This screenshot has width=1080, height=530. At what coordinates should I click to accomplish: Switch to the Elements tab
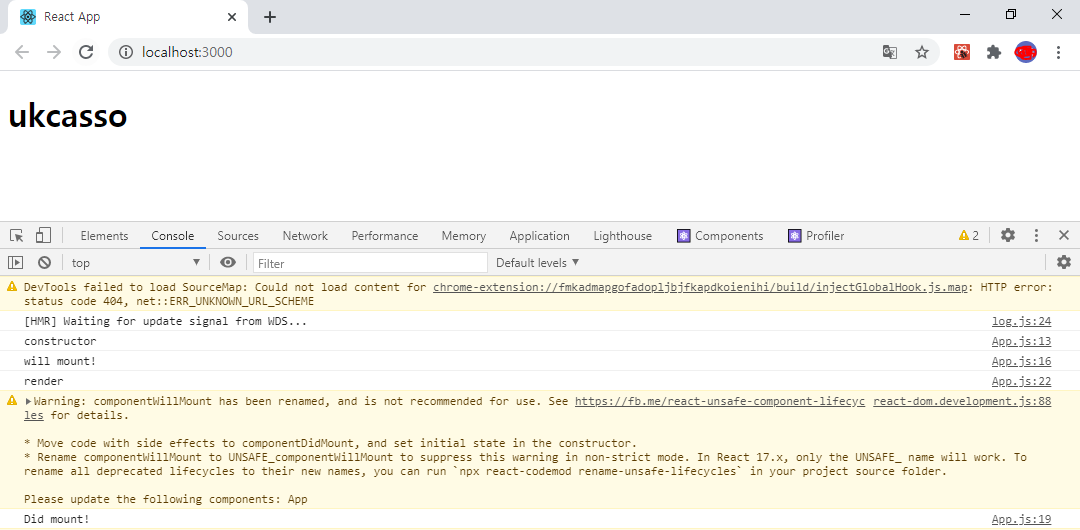104,236
